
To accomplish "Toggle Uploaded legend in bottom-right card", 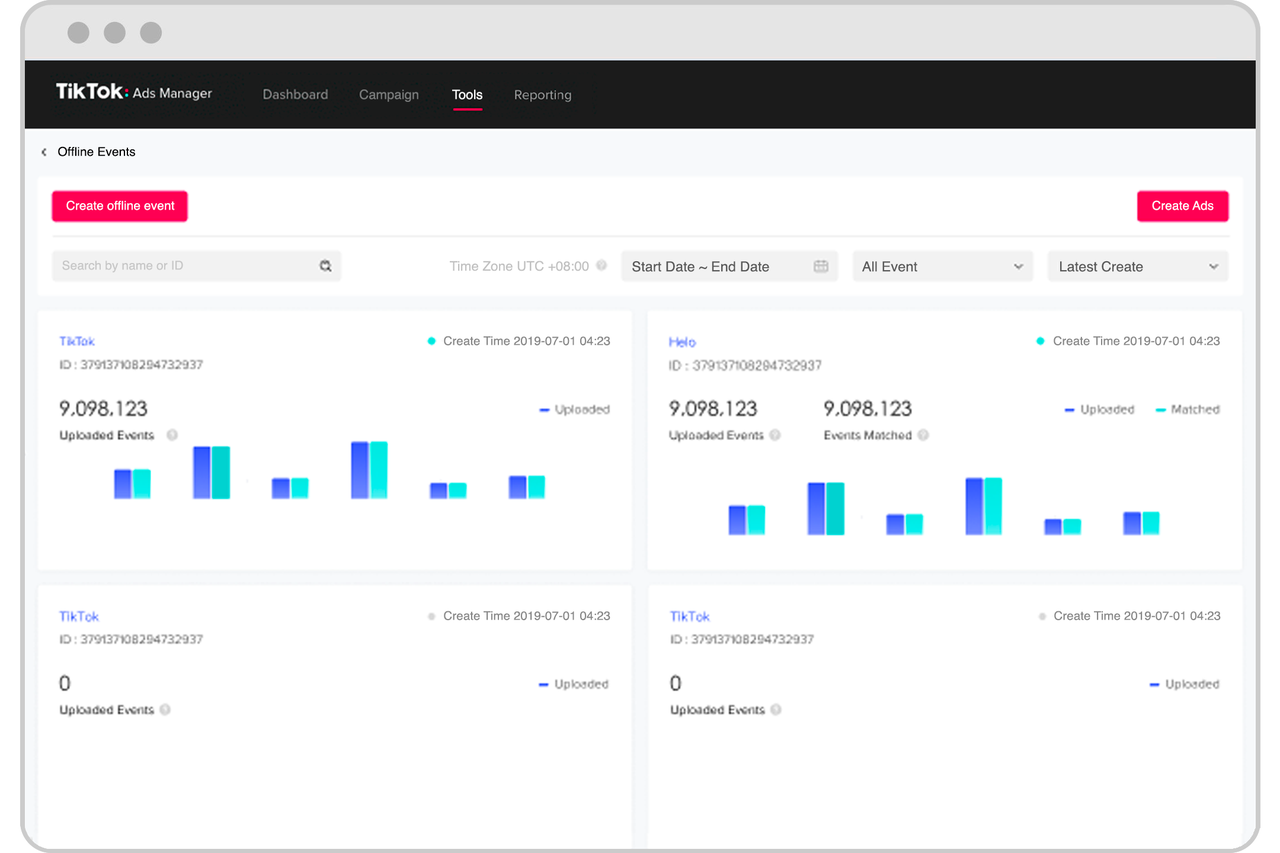I will pos(1185,684).
